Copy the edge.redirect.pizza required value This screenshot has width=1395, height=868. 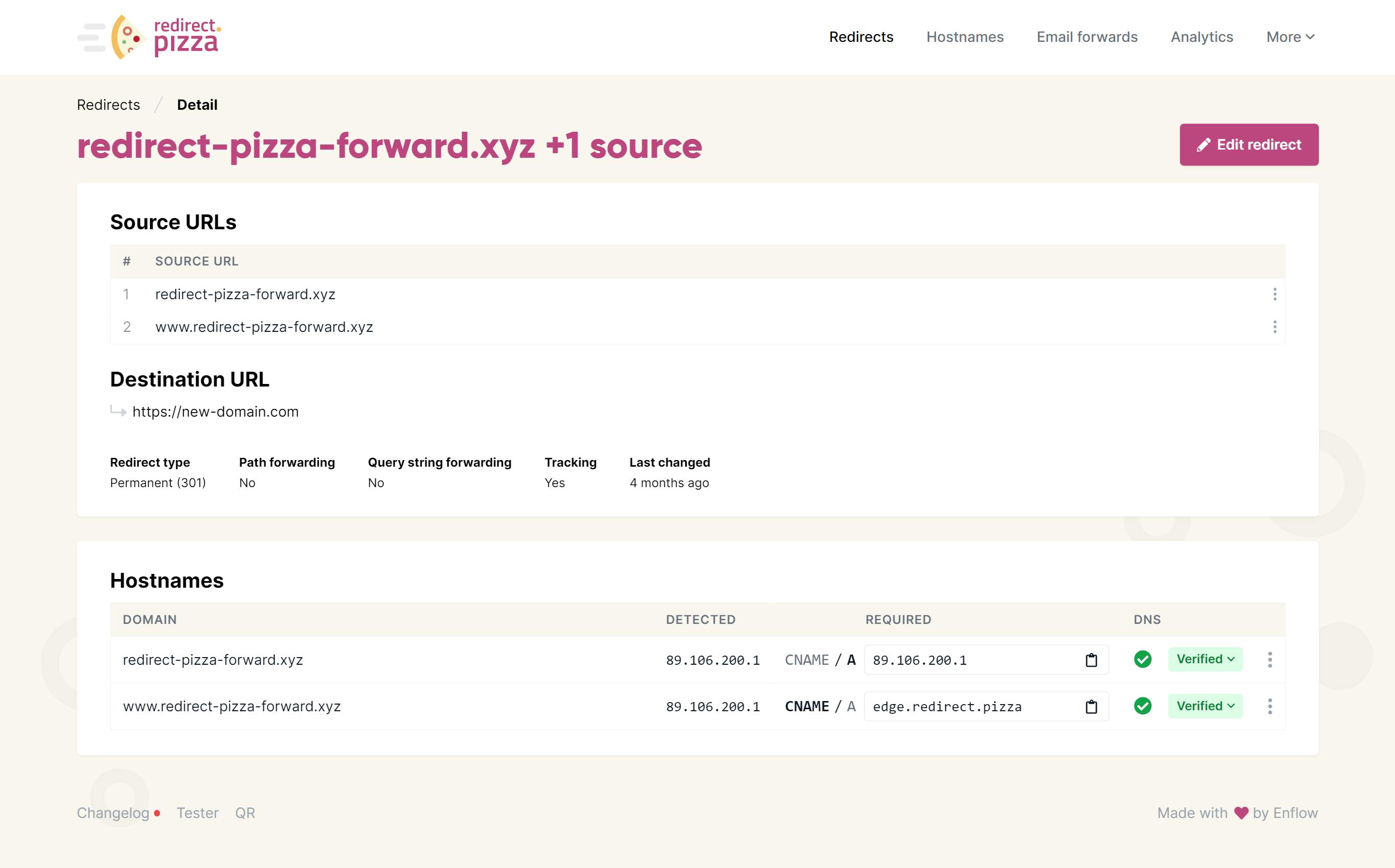pos(1091,707)
